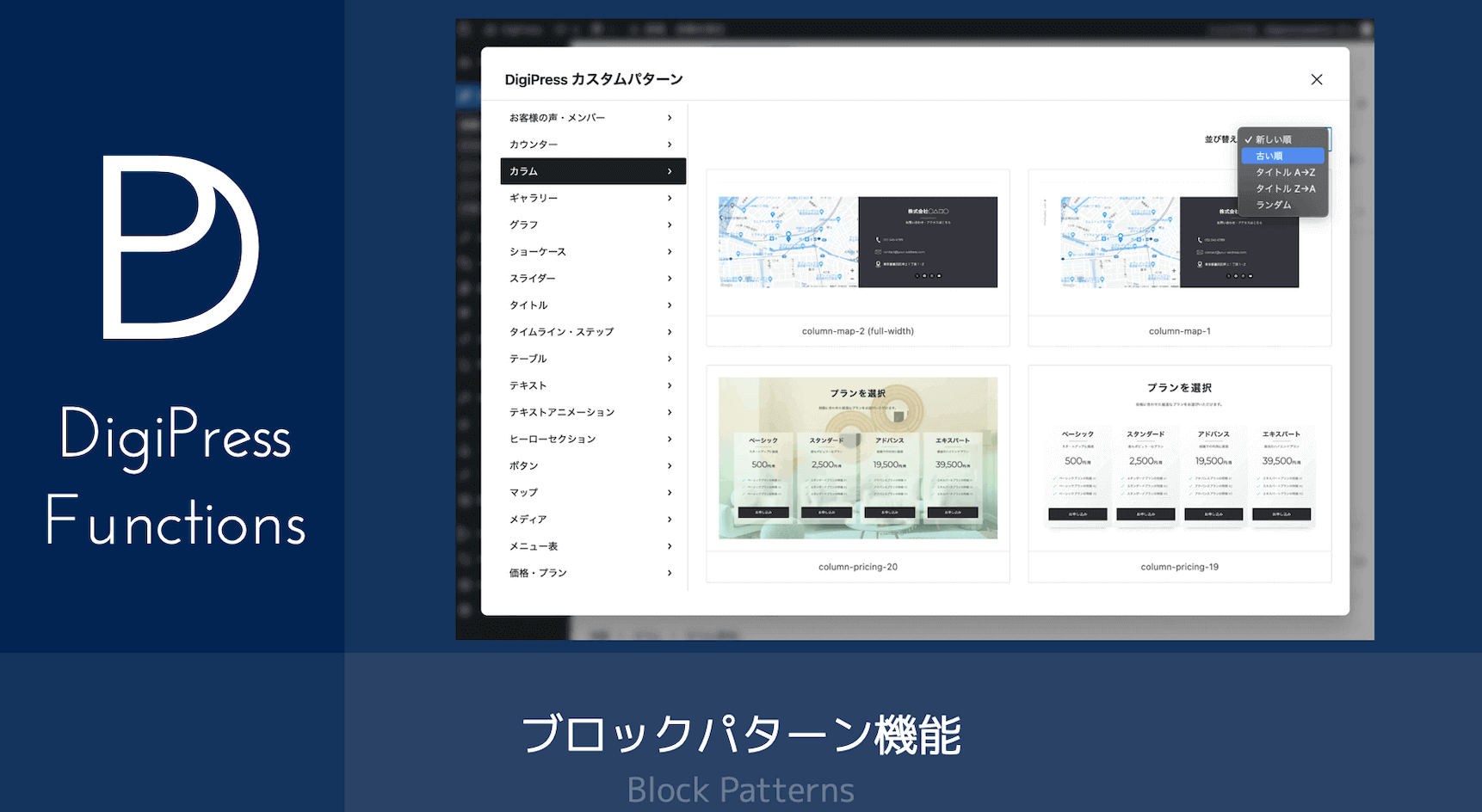
Task: Expand chevron next to ショーケース
Action: [x=670, y=251]
